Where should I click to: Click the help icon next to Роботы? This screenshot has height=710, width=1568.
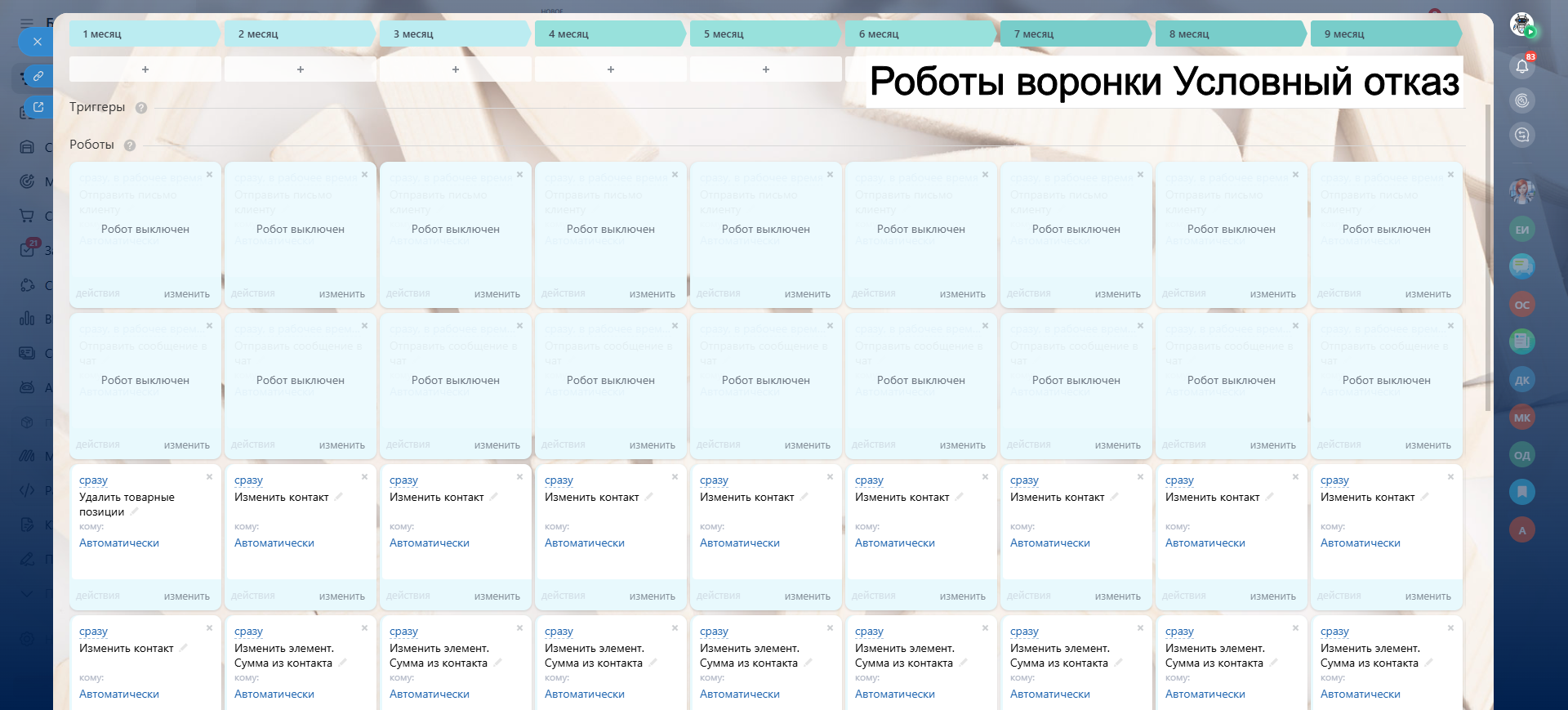(130, 145)
